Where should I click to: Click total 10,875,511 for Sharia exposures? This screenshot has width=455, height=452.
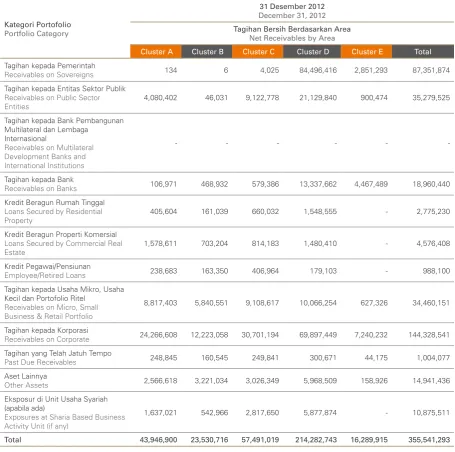click(431, 413)
